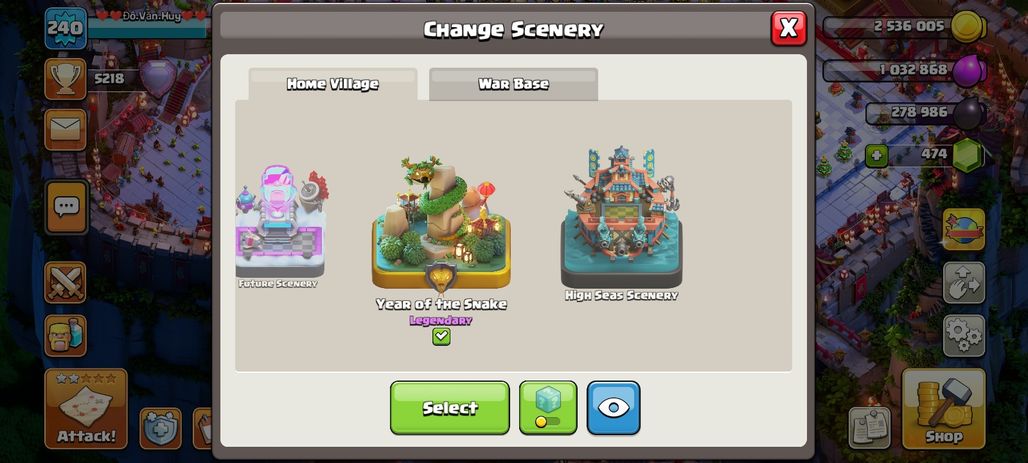Click the green plus to add gems
This screenshot has width=1028, height=463.
[x=875, y=156]
